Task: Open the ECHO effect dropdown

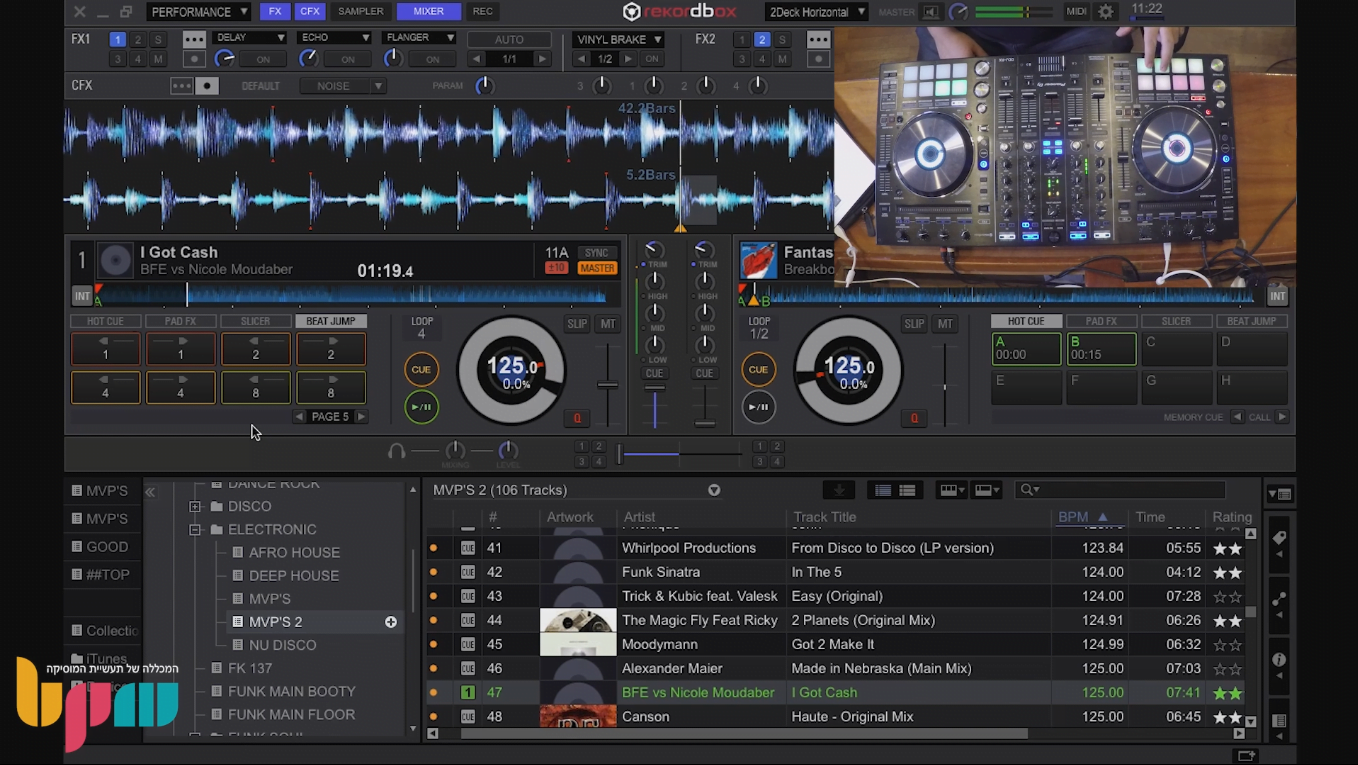Action: [x=334, y=38]
